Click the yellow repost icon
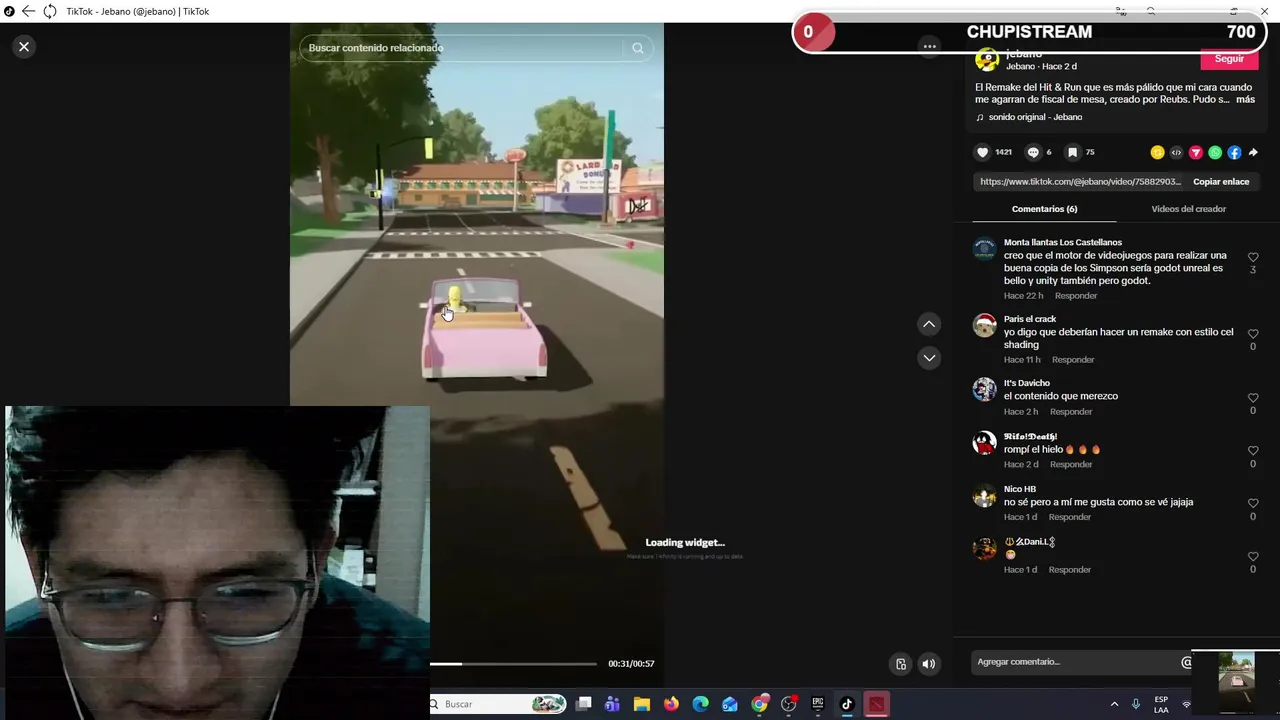The height and width of the screenshot is (720, 1280). (1157, 153)
